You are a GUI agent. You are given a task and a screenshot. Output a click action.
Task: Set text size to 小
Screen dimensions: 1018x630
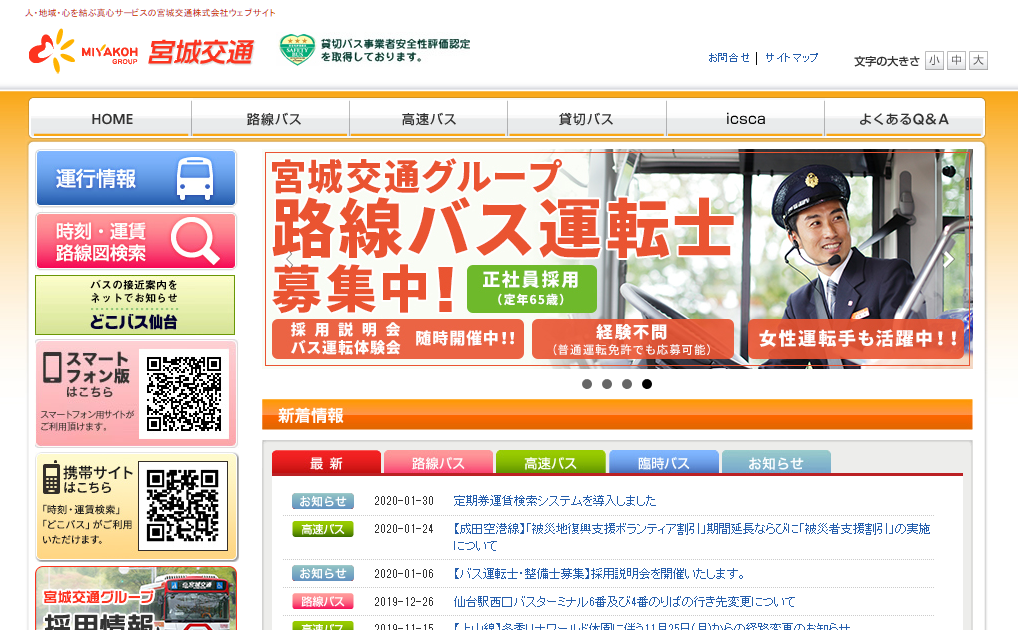934,60
